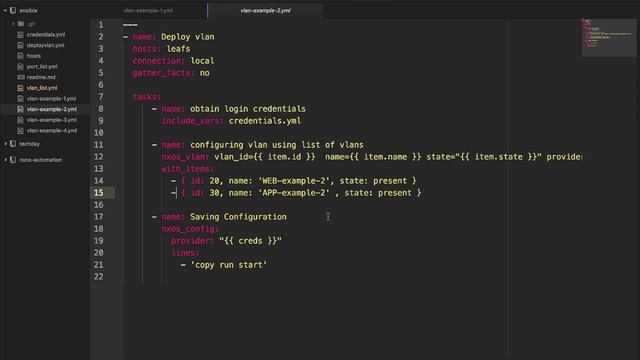Open the modified vlan_list.yml file
640x360 pixels.
click(x=42, y=88)
